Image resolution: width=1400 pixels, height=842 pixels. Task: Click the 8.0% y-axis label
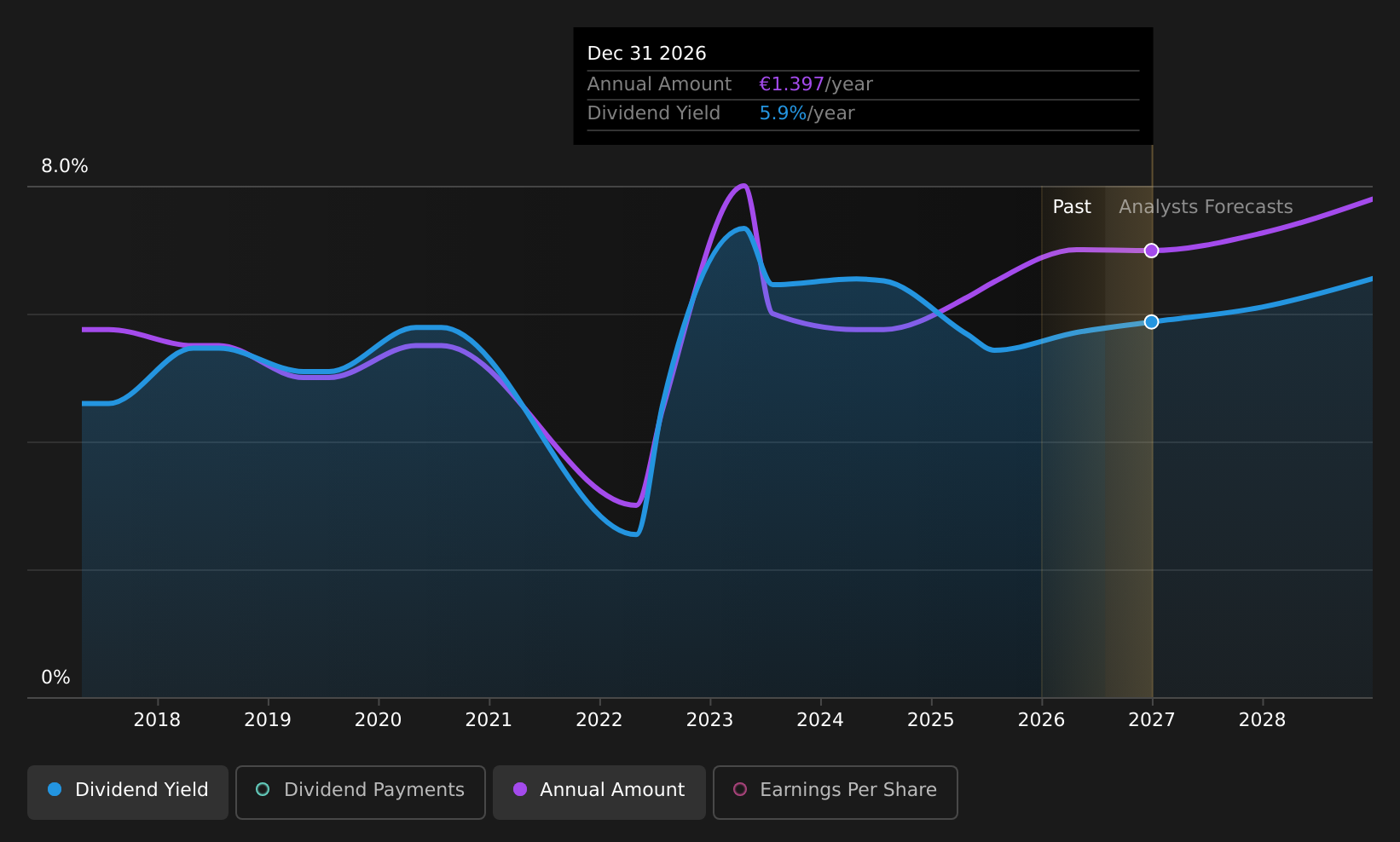coord(65,166)
